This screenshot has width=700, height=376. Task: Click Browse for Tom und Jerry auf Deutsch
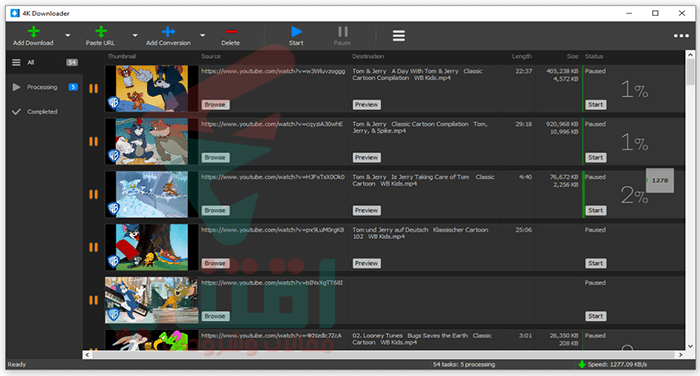(x=215, y=263)
